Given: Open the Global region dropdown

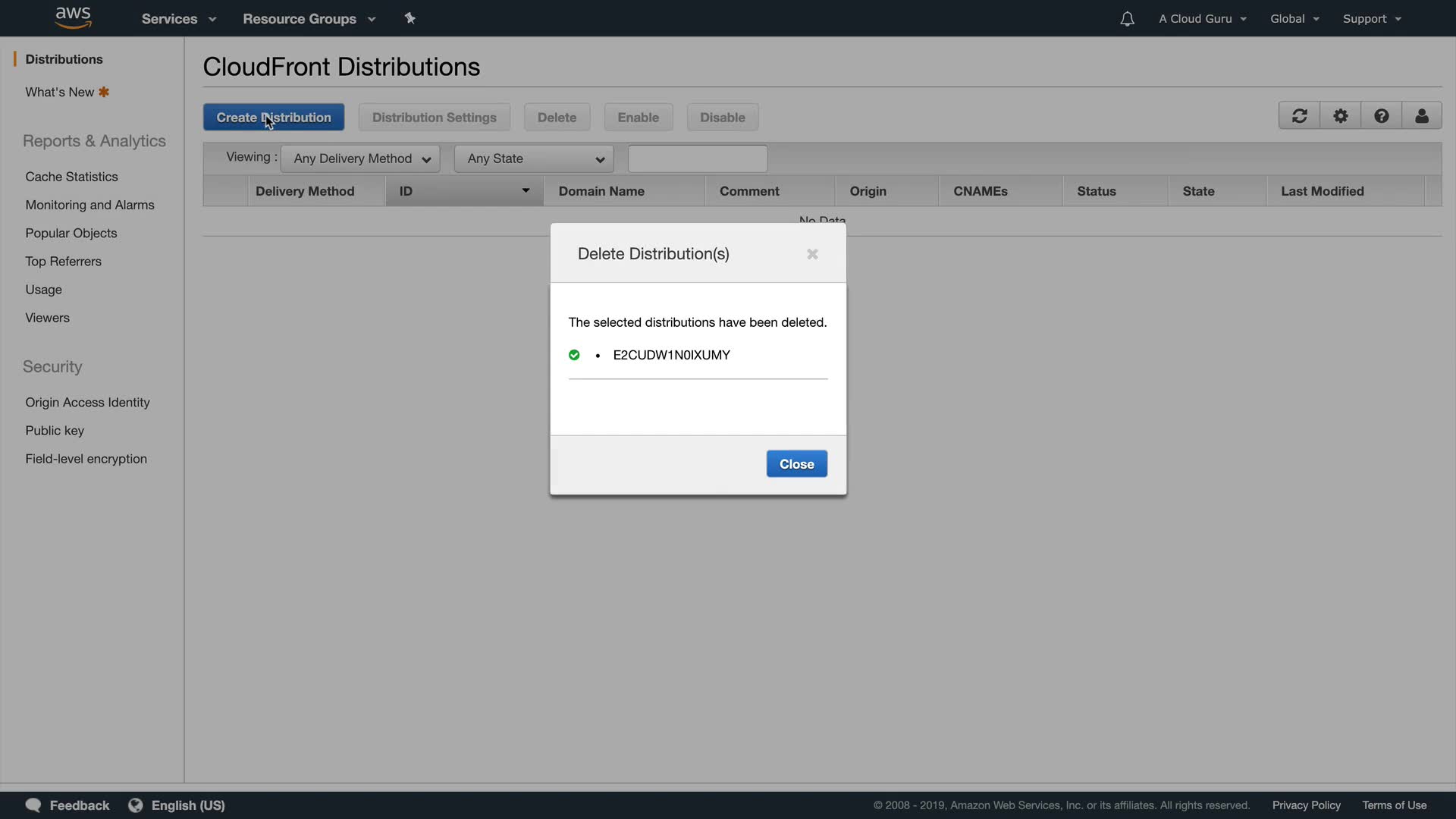Looking at the screenshot, I should coord(1294,19).
